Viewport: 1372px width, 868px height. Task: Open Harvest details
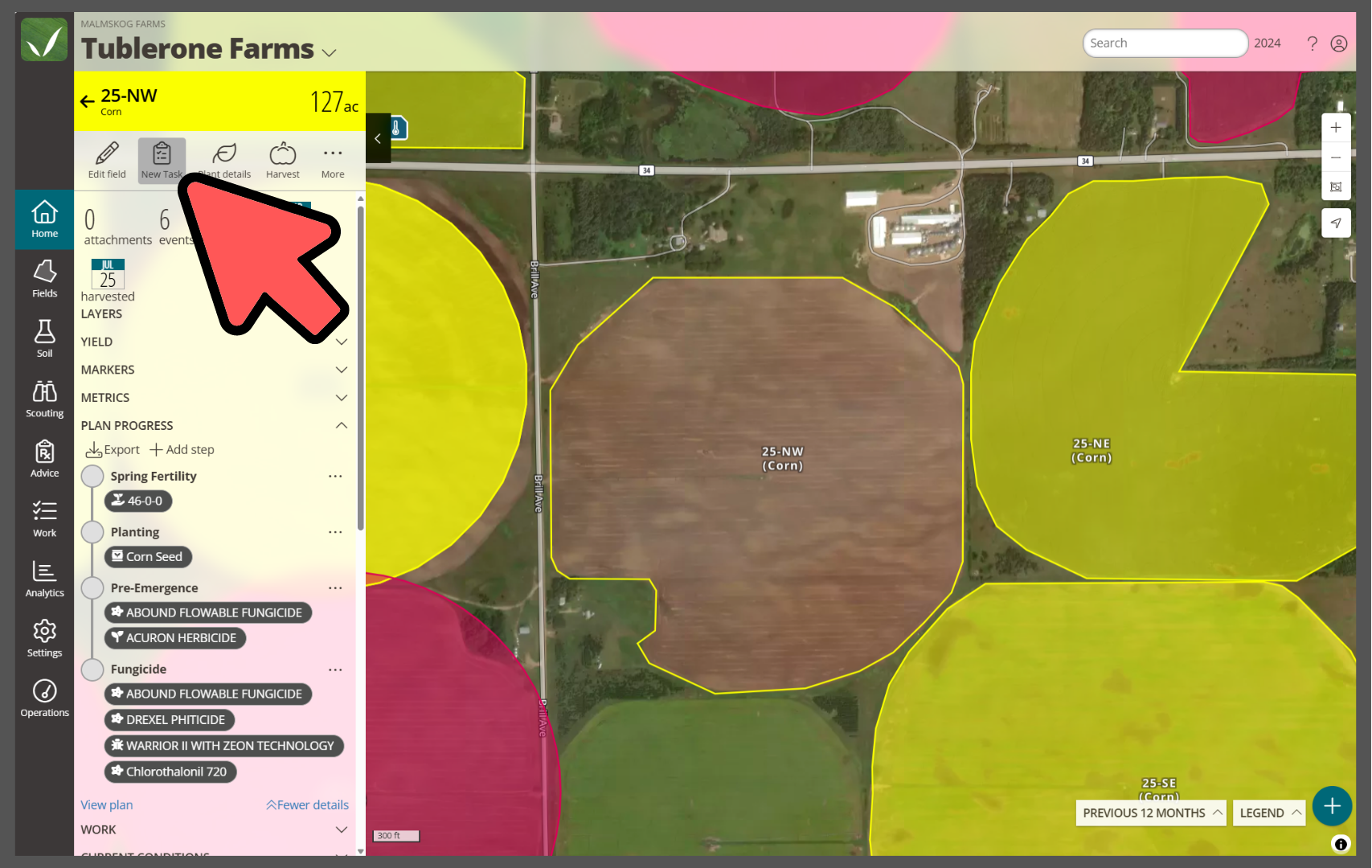point(283,161)
